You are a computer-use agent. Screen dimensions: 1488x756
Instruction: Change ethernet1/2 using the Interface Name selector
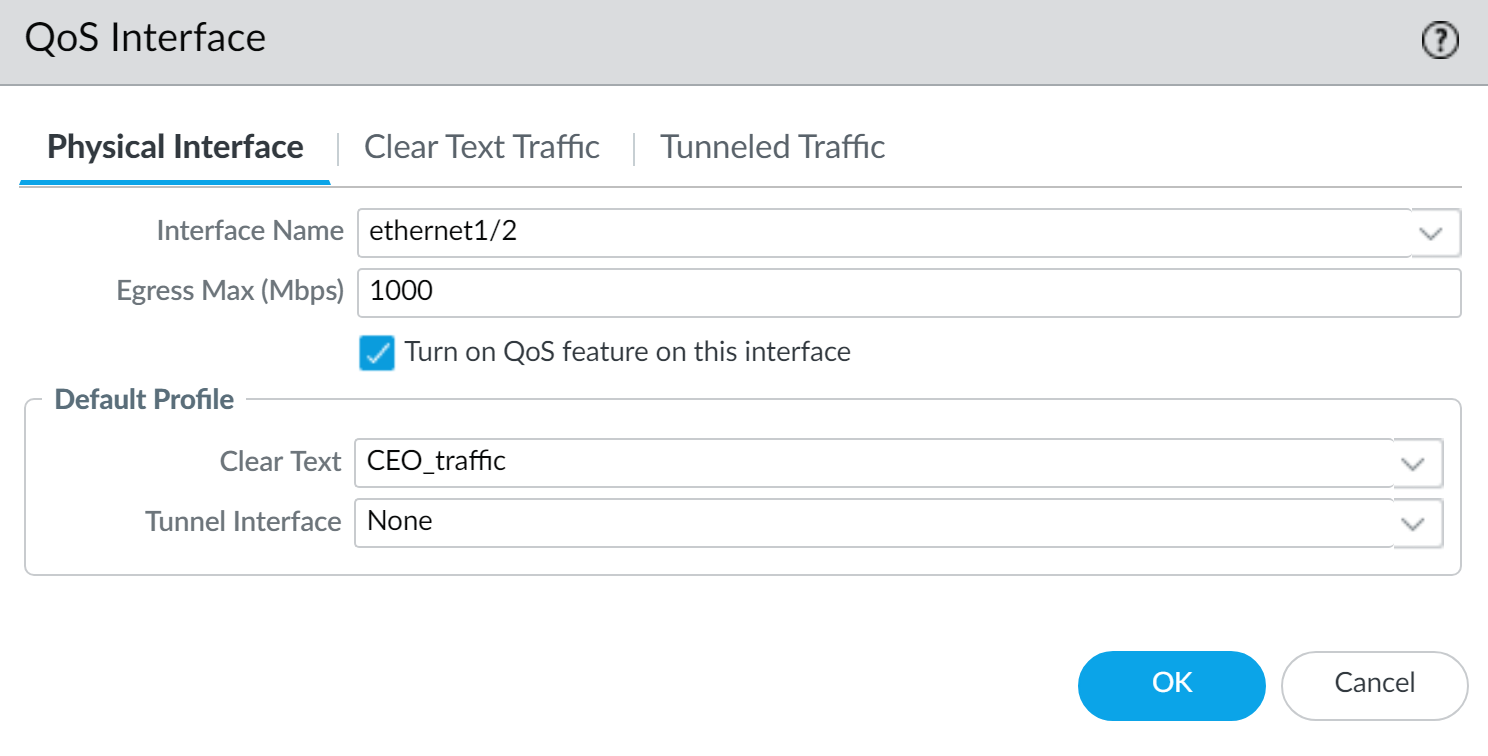pyautogui.click(x=1432, y=232)
